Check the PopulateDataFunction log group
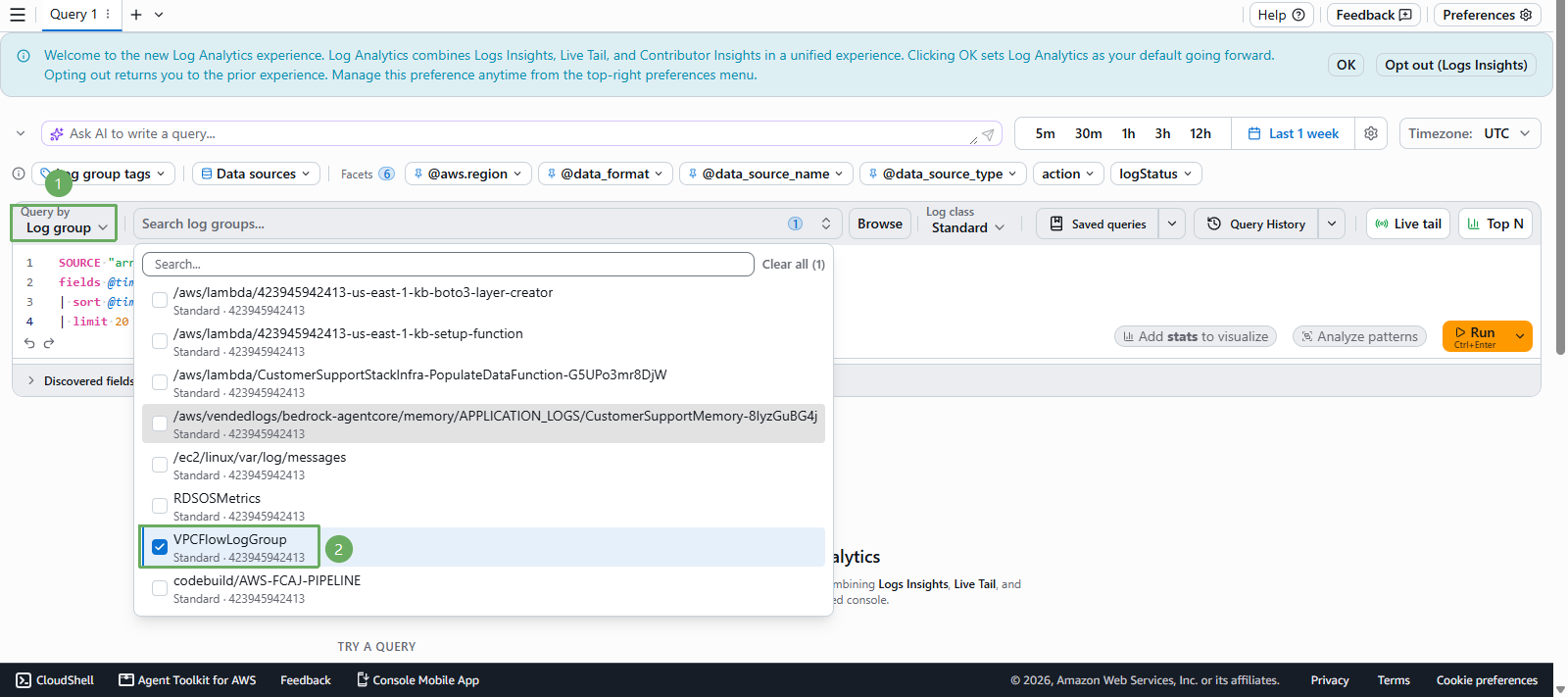Viewport: 1568px width, 697px height. [x=160, y=382]
